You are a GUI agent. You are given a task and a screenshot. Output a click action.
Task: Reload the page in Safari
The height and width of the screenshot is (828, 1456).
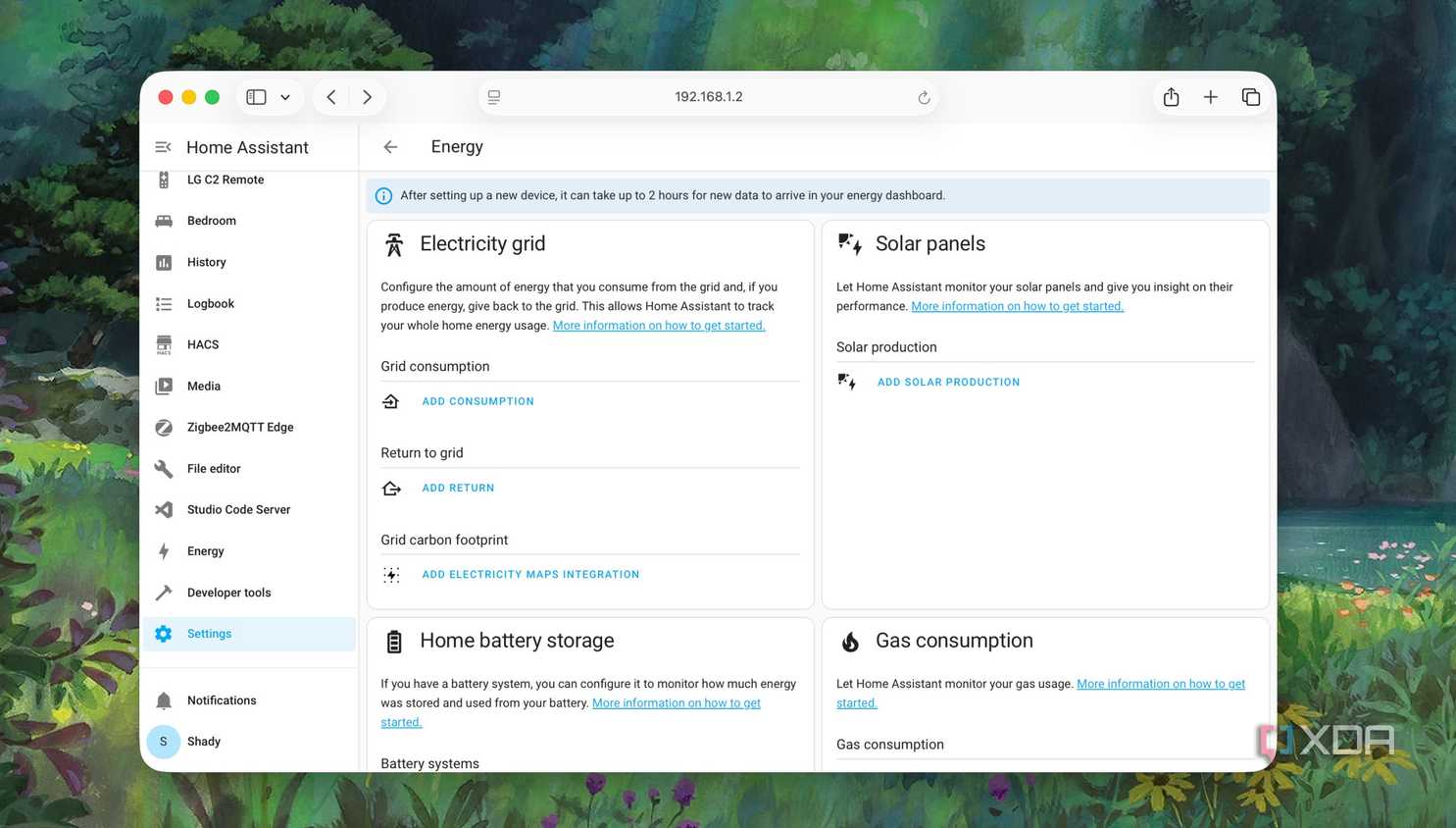click(x=924, y=97)
